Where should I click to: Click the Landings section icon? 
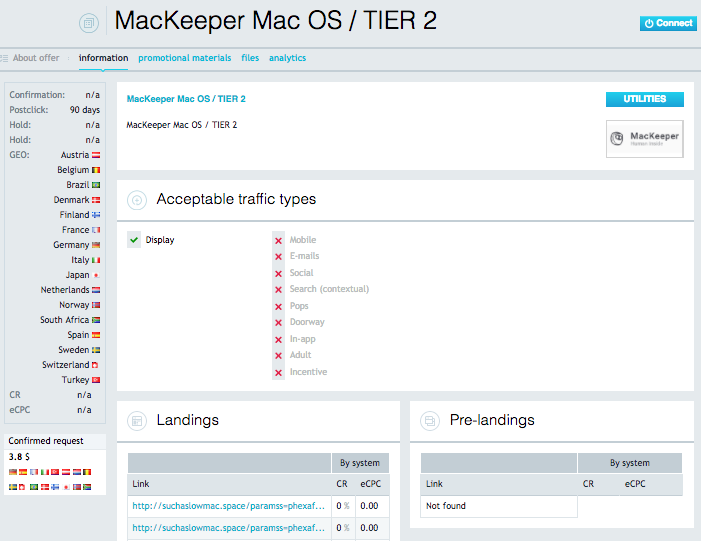point(137,421)
